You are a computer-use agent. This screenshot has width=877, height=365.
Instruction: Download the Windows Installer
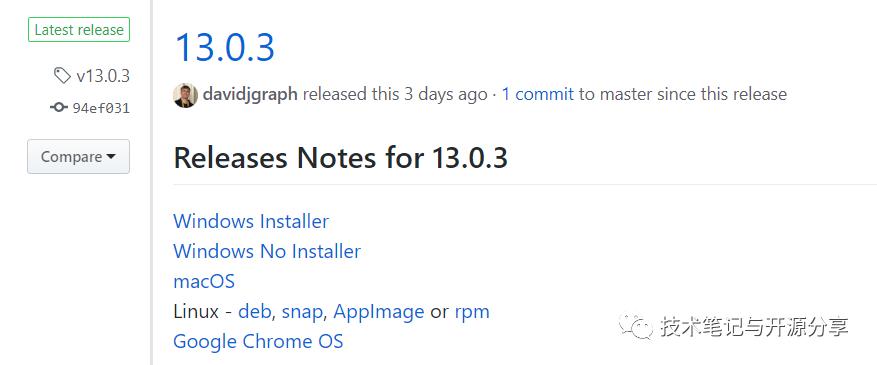pyautogui.click(x=251, y=221)
